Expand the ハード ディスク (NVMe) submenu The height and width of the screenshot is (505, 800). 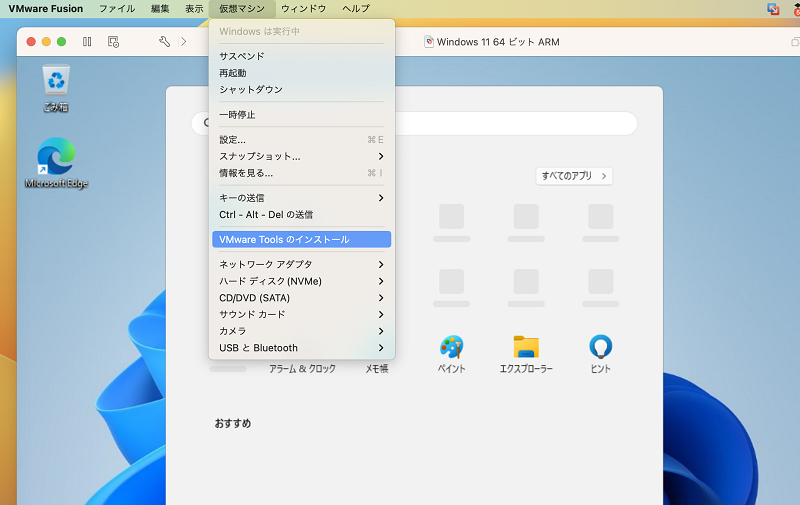(x=302, y=281)
